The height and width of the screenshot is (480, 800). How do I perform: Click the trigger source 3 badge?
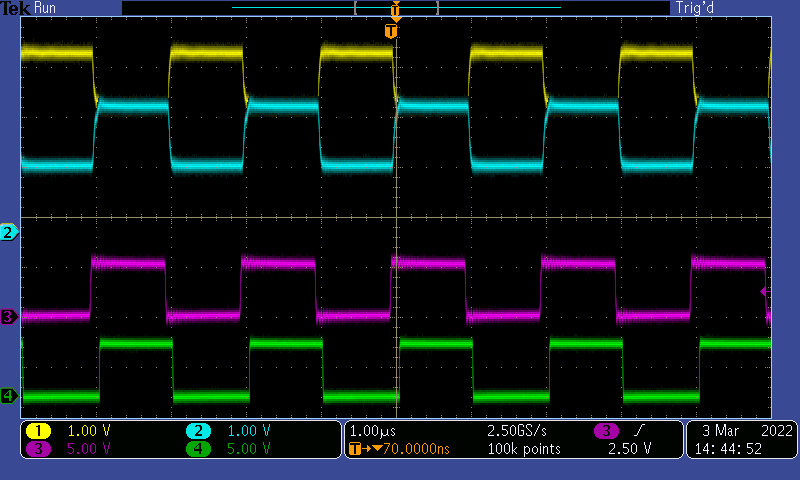pyautogui.click(x=606, y=430)
